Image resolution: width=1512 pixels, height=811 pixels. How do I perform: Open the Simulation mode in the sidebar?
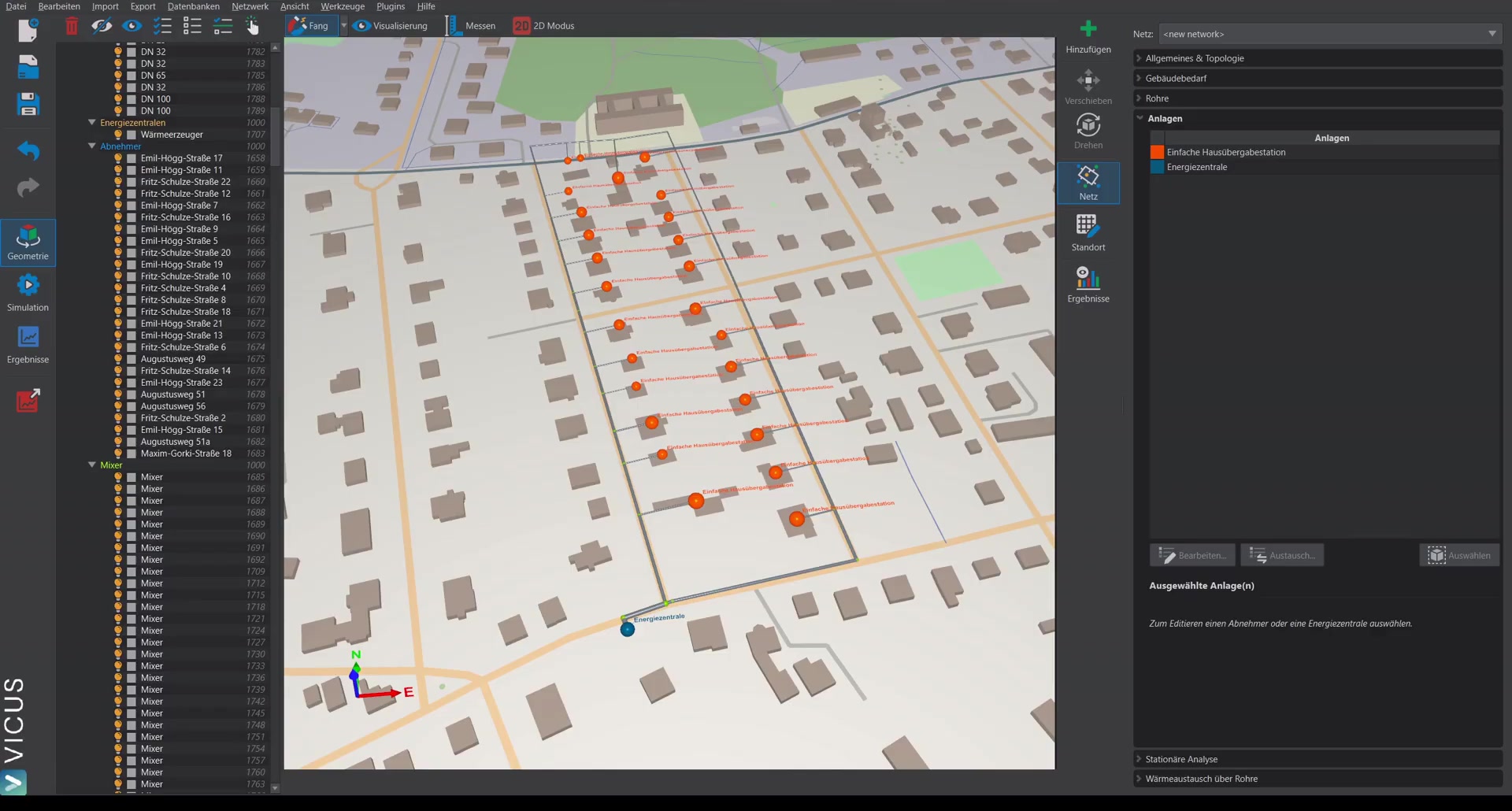pos(28,293)
